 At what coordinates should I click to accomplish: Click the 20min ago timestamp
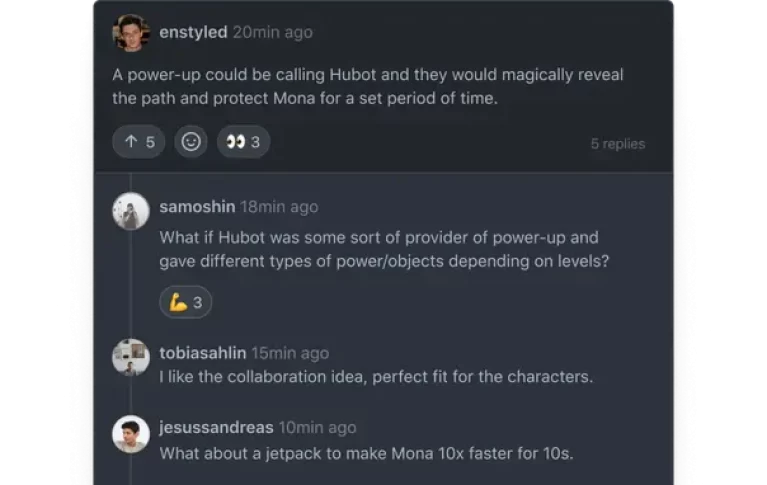pos(273,32)
